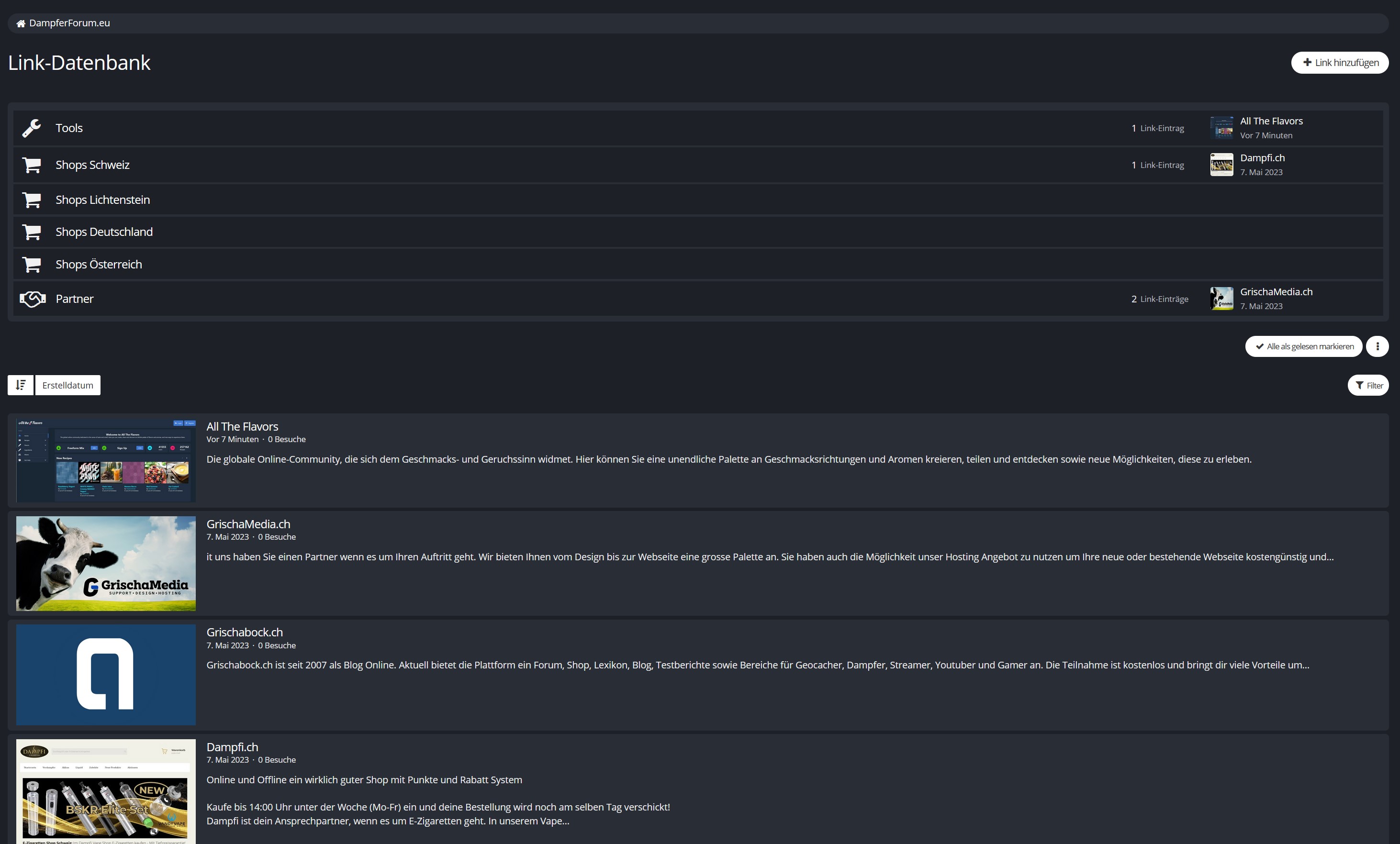Open the Erstelldatum sort dropdown
This screenshot has height=844, width=1400.
coord(67,385)
